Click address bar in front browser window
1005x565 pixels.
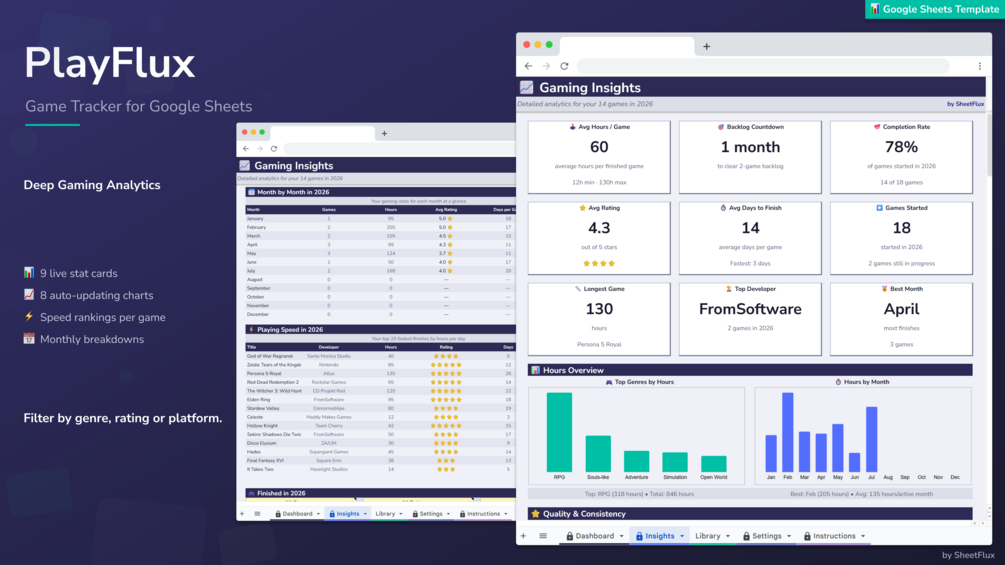pos(763,66)
